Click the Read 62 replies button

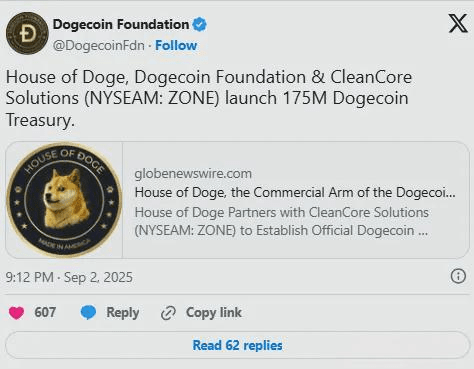[237, 345]
